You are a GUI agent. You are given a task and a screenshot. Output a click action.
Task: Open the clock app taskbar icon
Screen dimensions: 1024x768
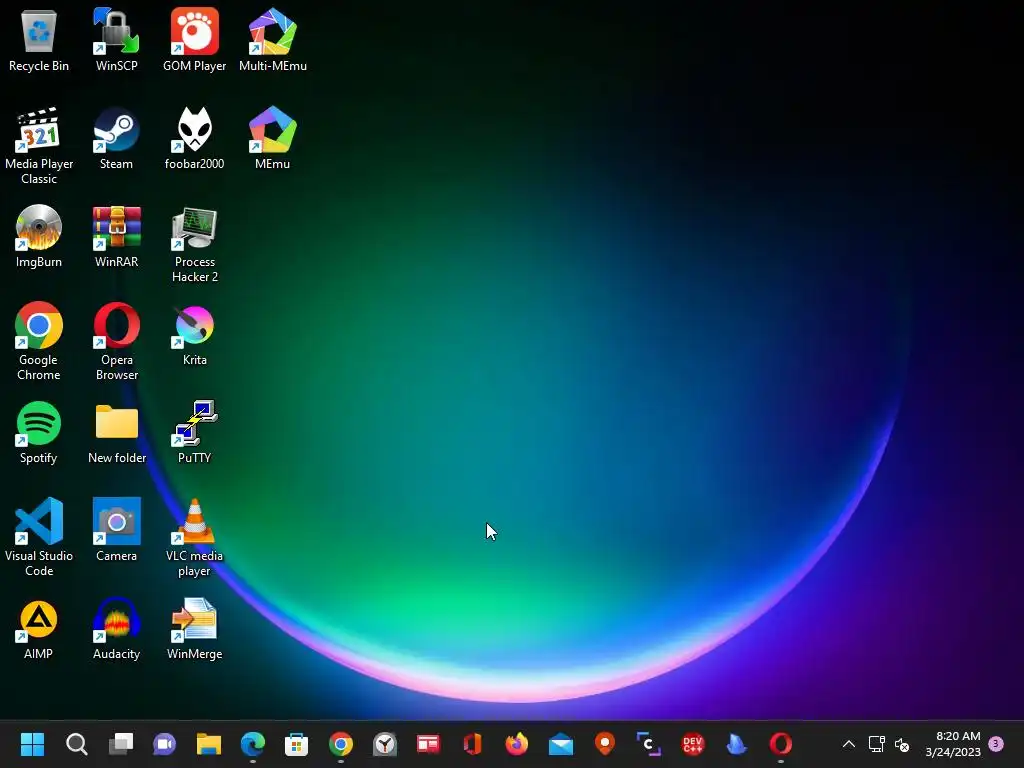385,744
